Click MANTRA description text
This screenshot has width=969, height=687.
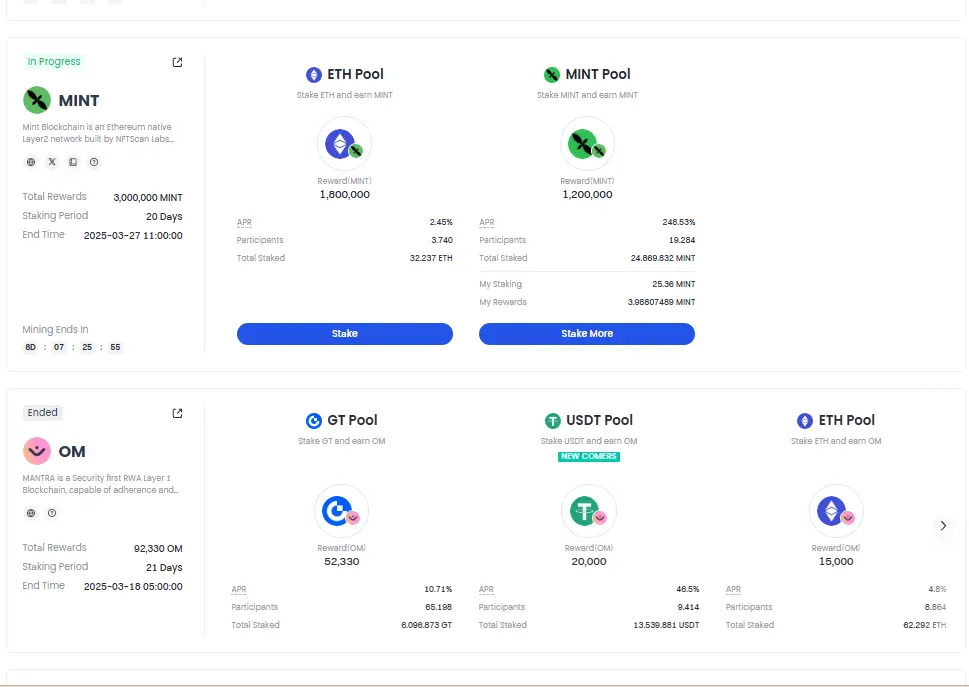point(101,484)
